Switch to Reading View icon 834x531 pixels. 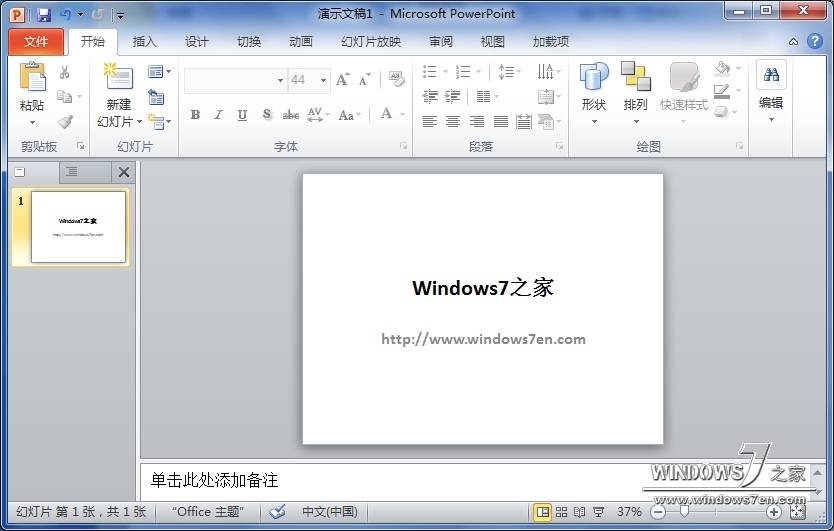point(579,512)
